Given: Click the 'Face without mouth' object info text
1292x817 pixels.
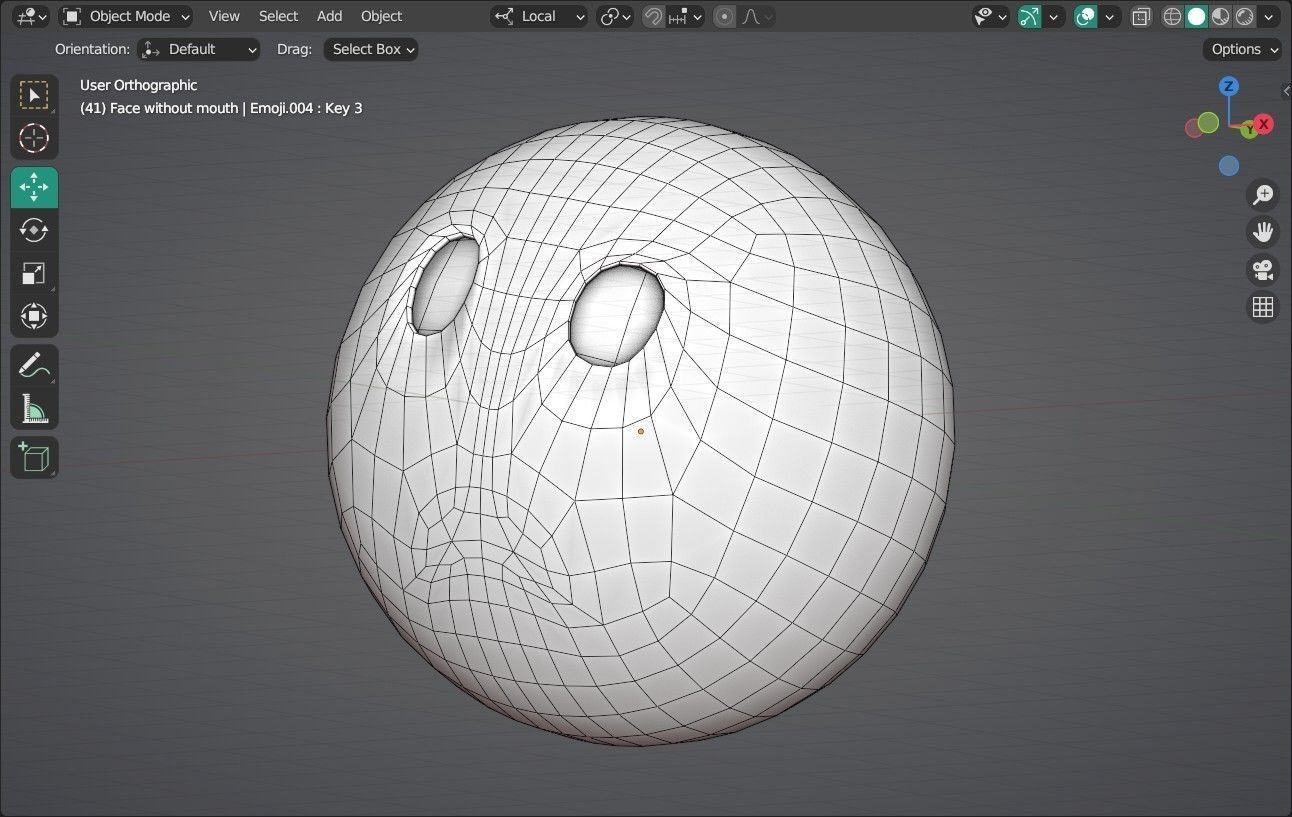Looking at the screenshot, I should 221,108.
